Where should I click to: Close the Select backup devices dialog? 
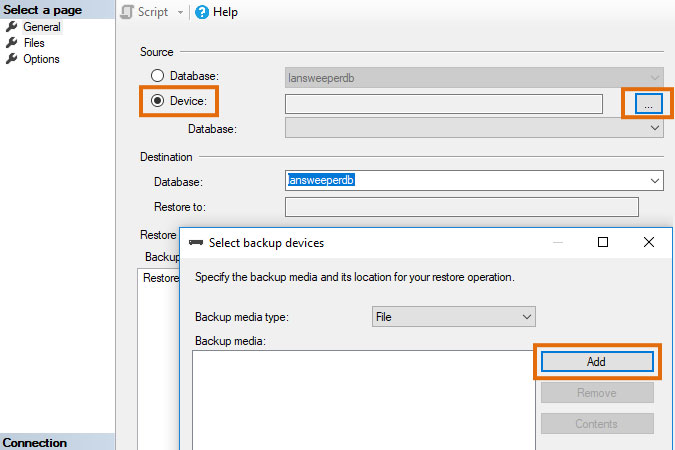click(649, 242)
